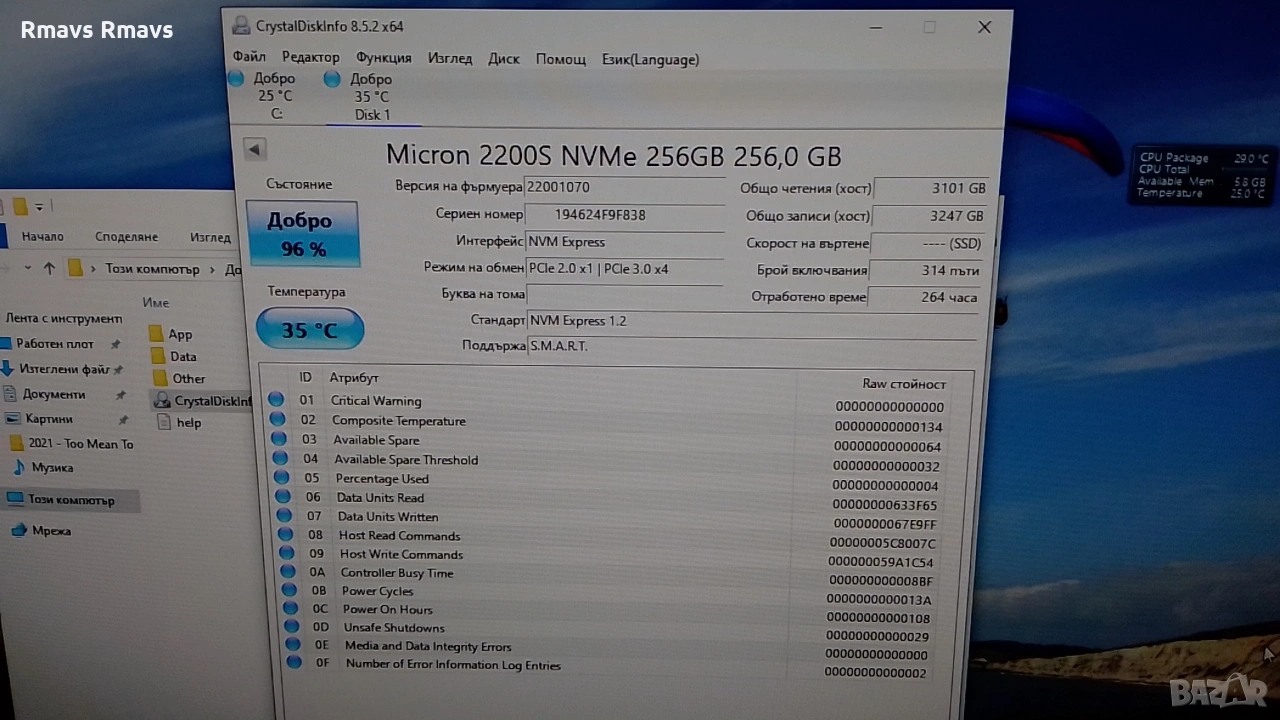The width and height of the screenshot is (1280, 720).
Task: Click the Добро 96 % health status button
Action: coord(302,234)
